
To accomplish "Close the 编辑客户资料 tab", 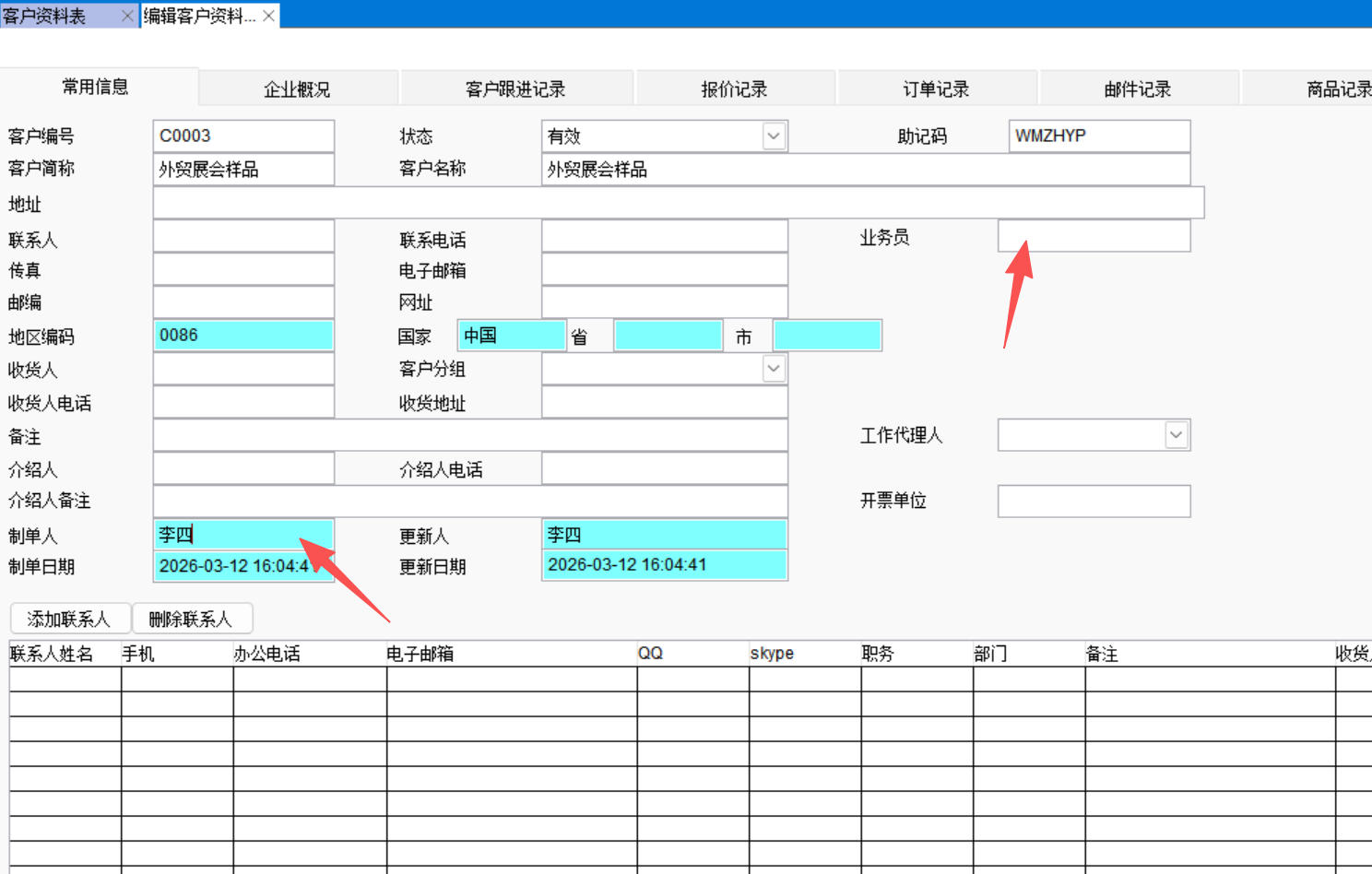I will point(268,16).
